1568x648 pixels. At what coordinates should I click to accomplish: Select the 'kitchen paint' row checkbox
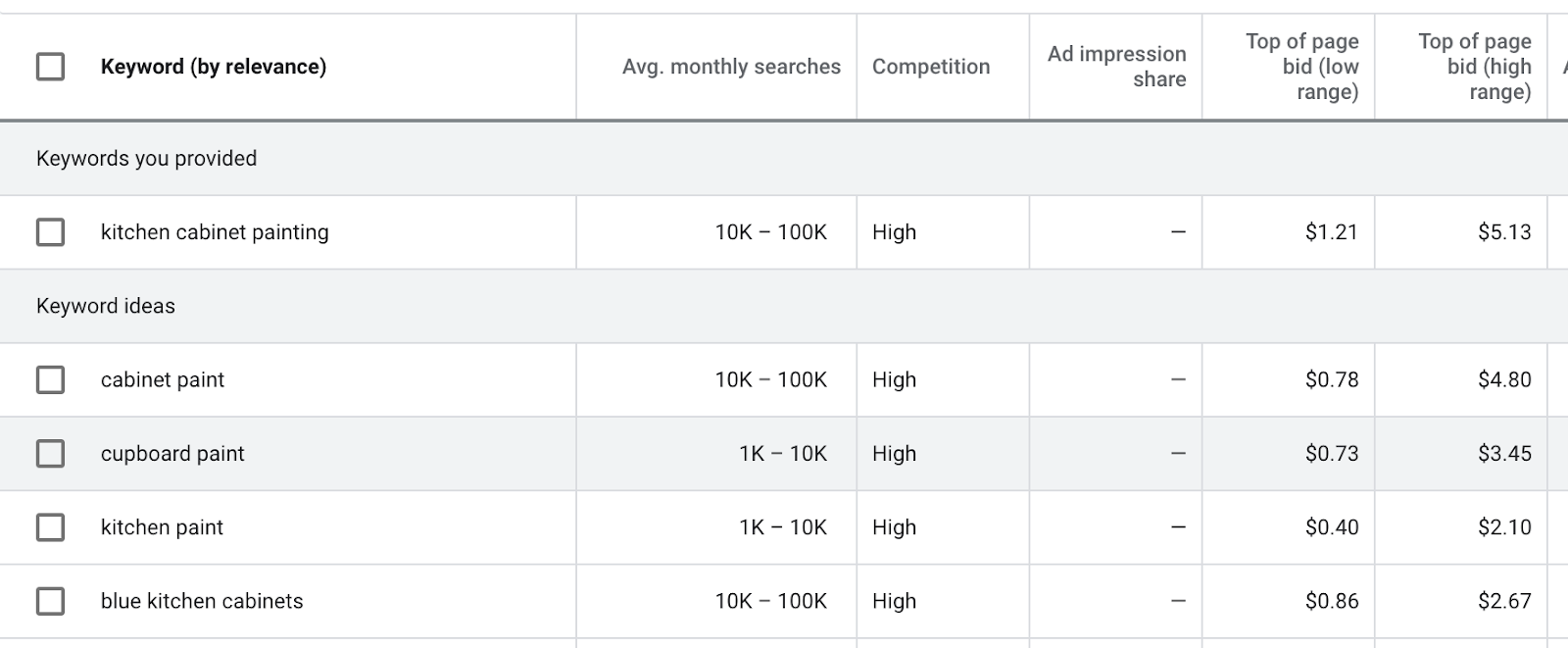tap(50, 527)
